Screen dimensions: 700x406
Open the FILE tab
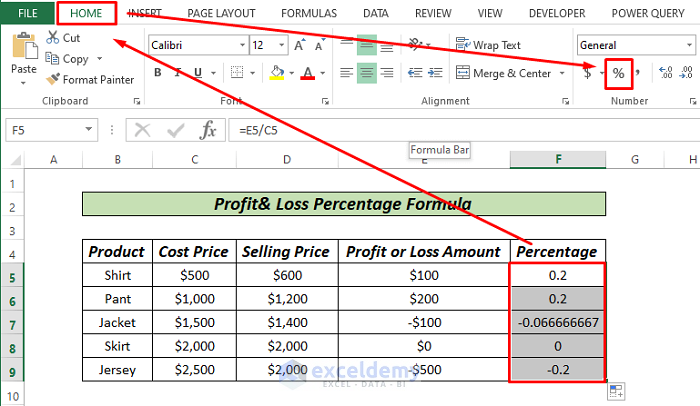tap(28, 13)
